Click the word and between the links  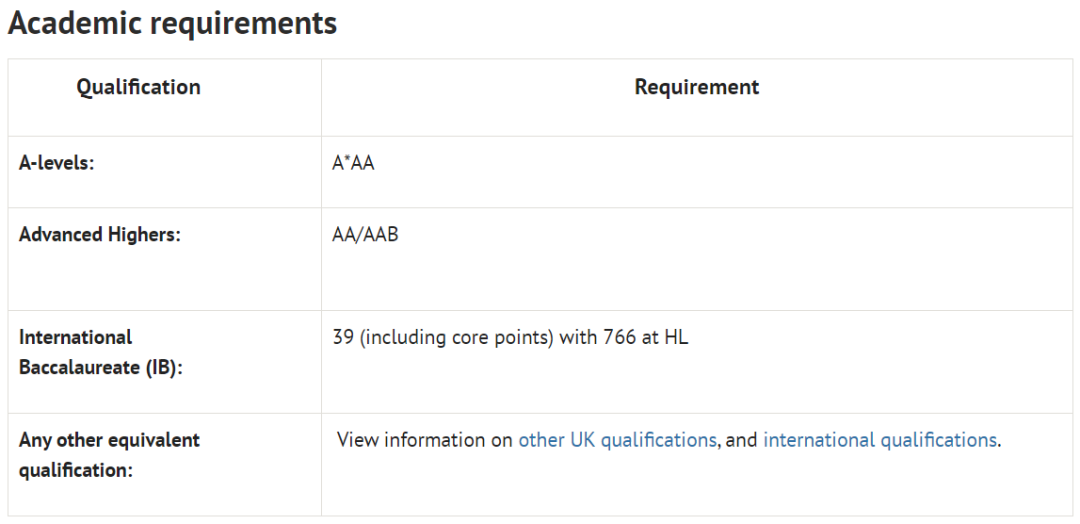[x=742, y=440]
